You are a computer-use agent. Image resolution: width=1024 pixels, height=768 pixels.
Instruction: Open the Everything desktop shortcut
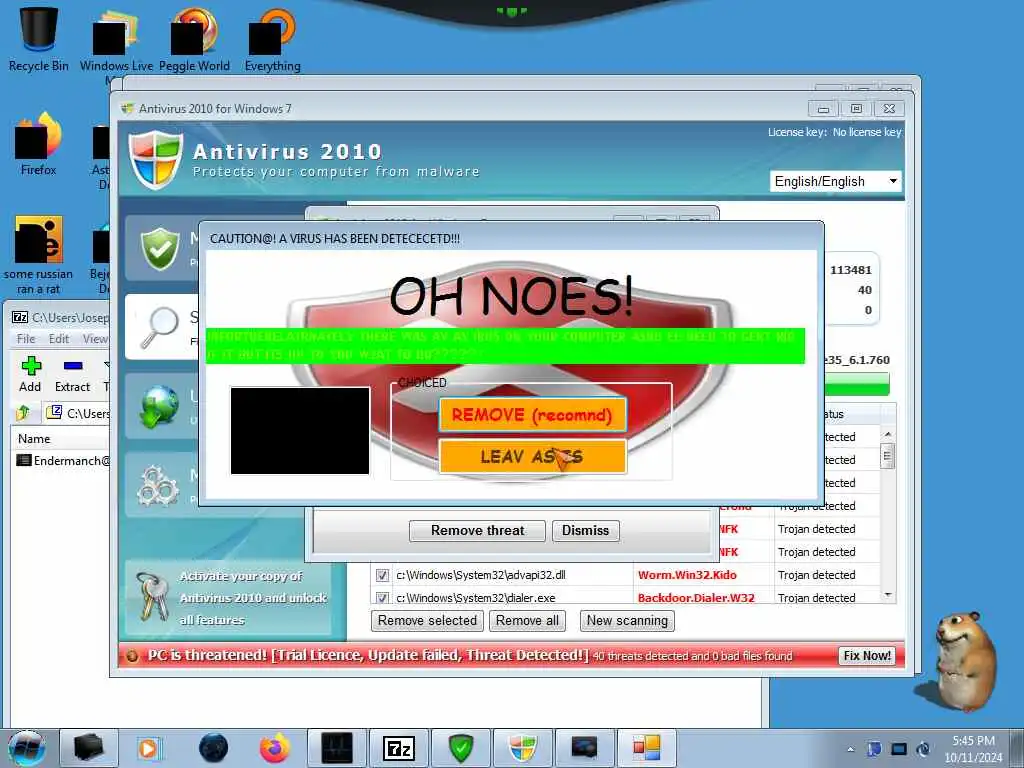click(x=272, y=38)
